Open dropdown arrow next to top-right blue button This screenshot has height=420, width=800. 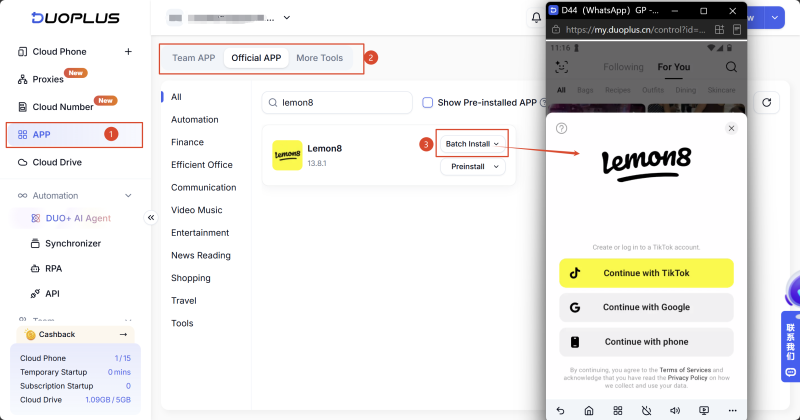point(774,18)
